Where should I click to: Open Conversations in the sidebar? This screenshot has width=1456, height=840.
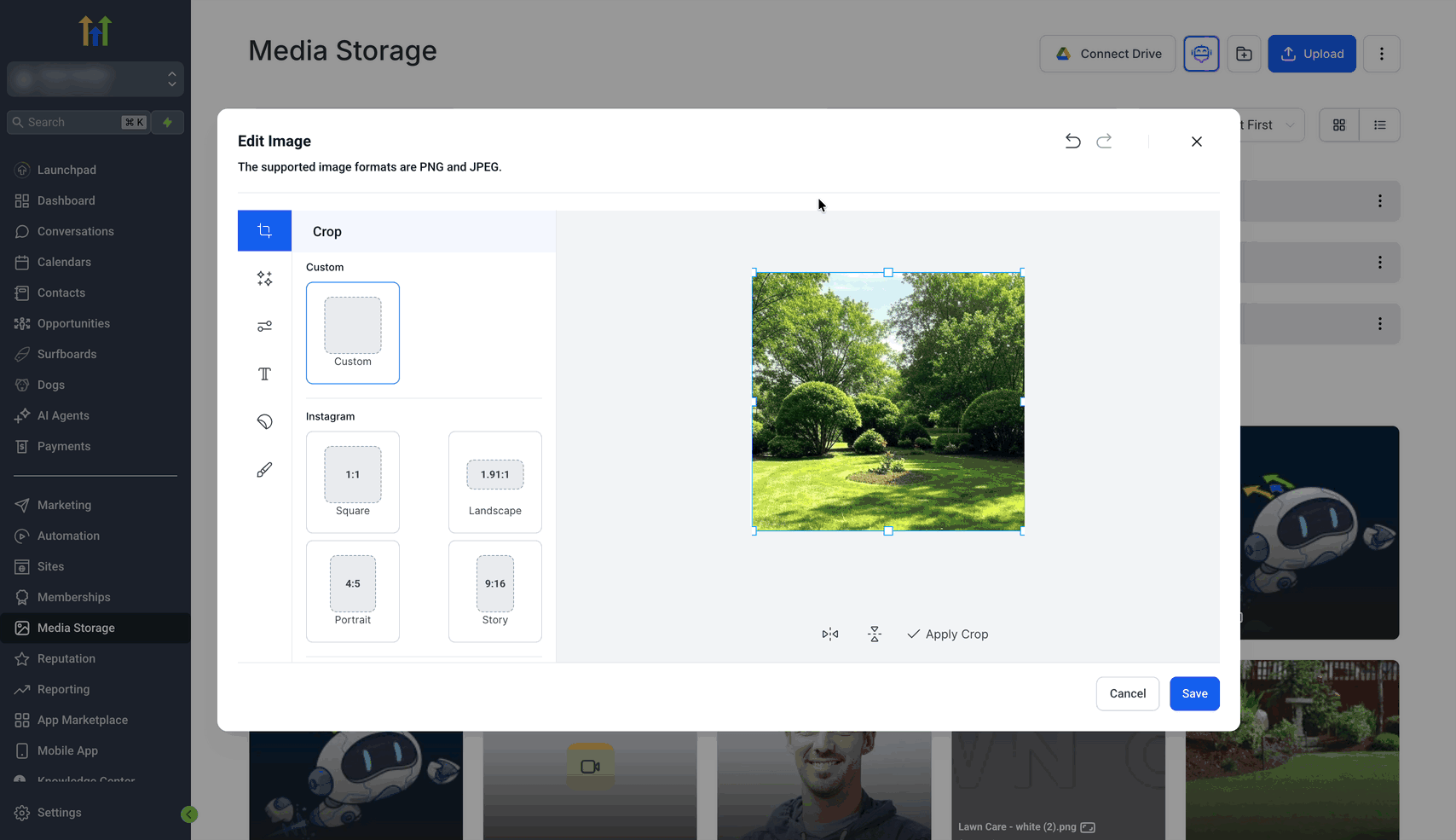coord(75,232)
